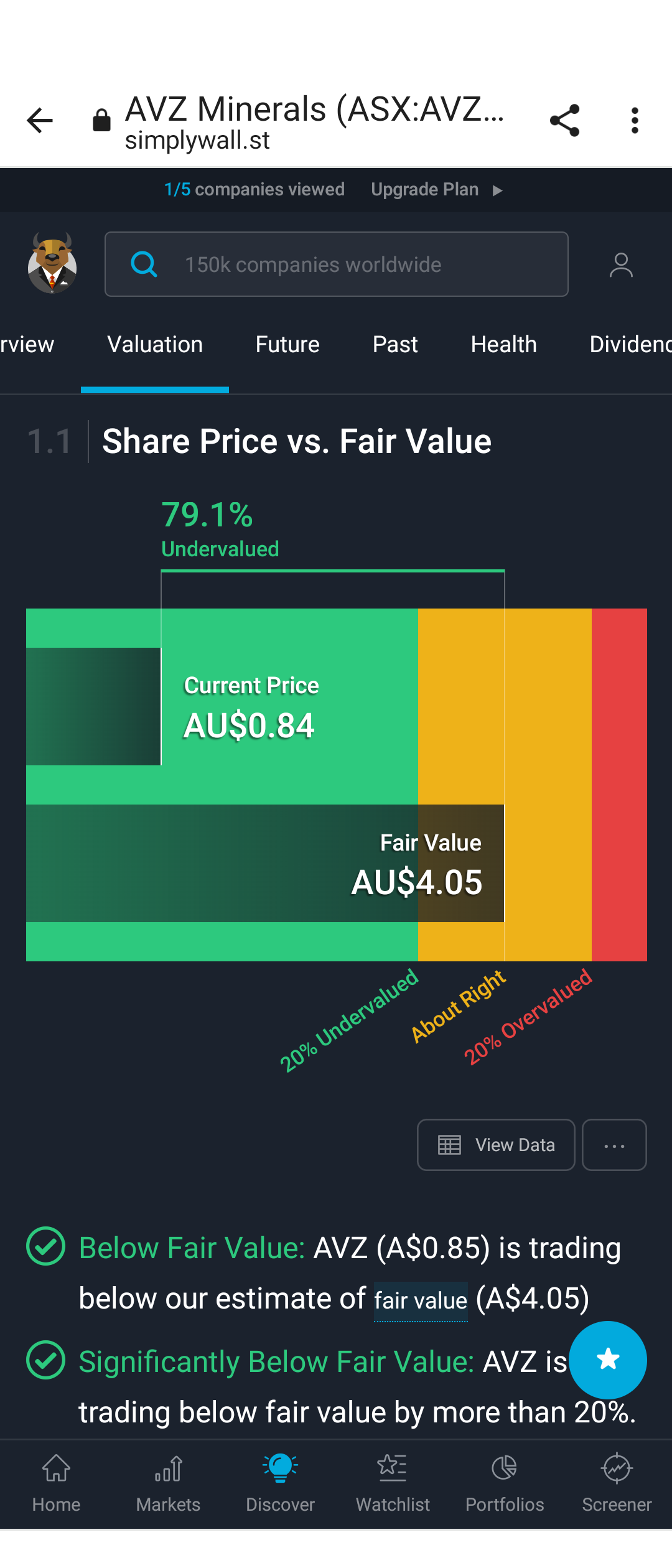This screenshot has width=672, height=1568.
Task: Open the chart more options ellipsis
Action: coord(614,1145)
